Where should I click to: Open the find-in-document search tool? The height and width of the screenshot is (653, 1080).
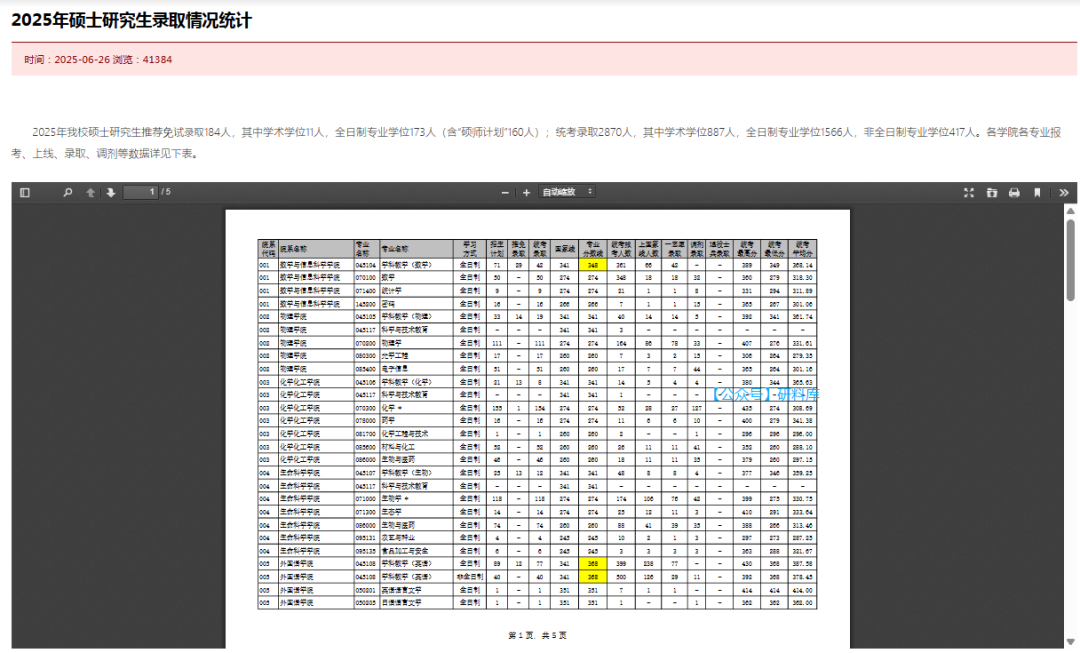(68, 192)
